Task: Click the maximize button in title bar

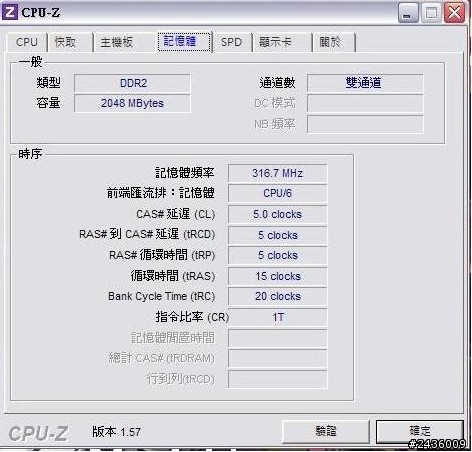Action: click(x=431, y=13)
